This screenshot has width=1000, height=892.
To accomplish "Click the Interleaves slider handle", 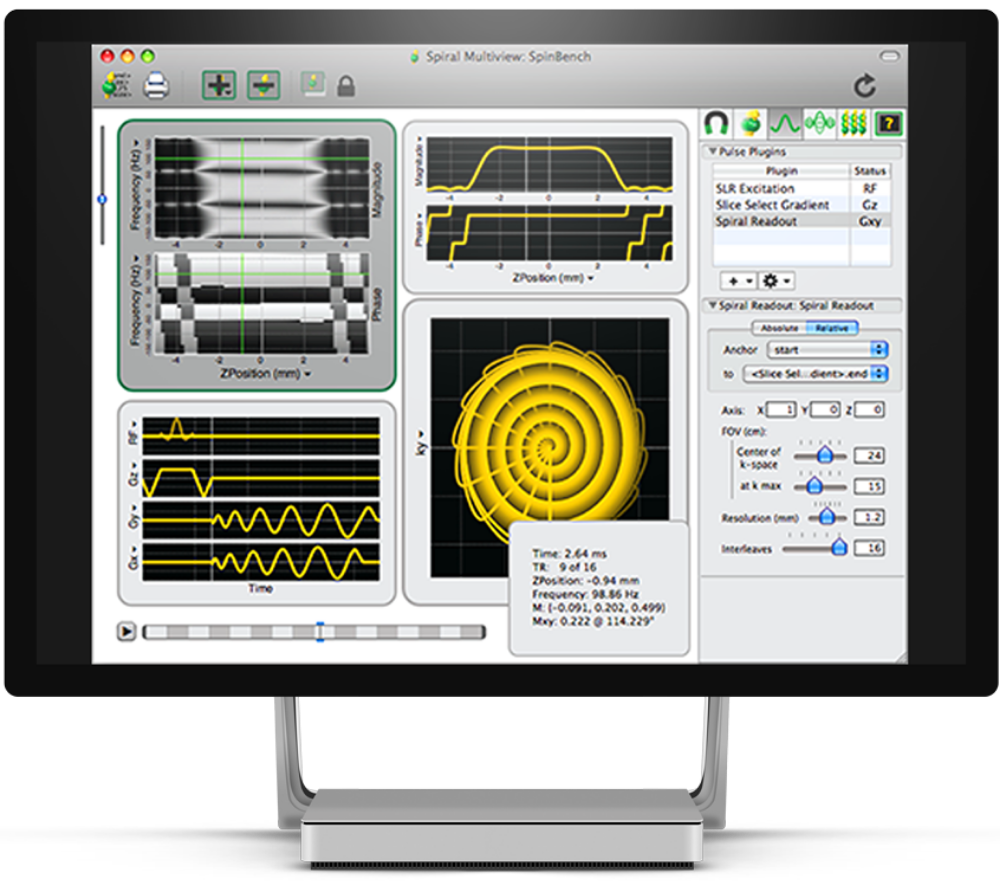I will click(839, 547).
